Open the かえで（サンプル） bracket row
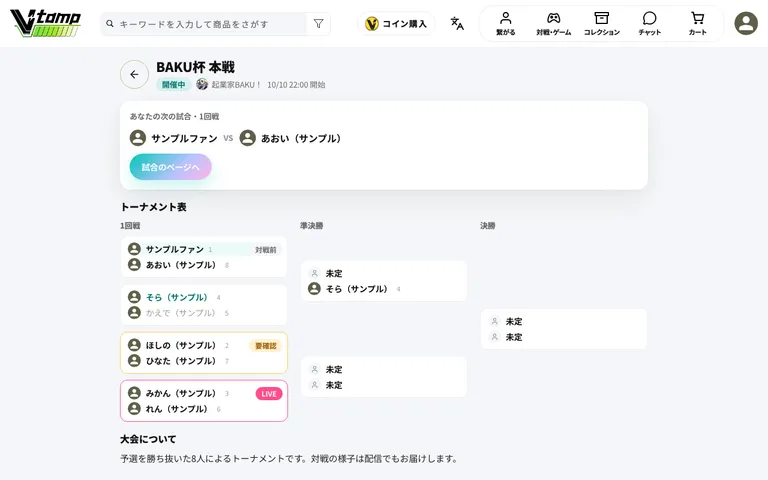The image size is (768, 480). coord(203,313)
